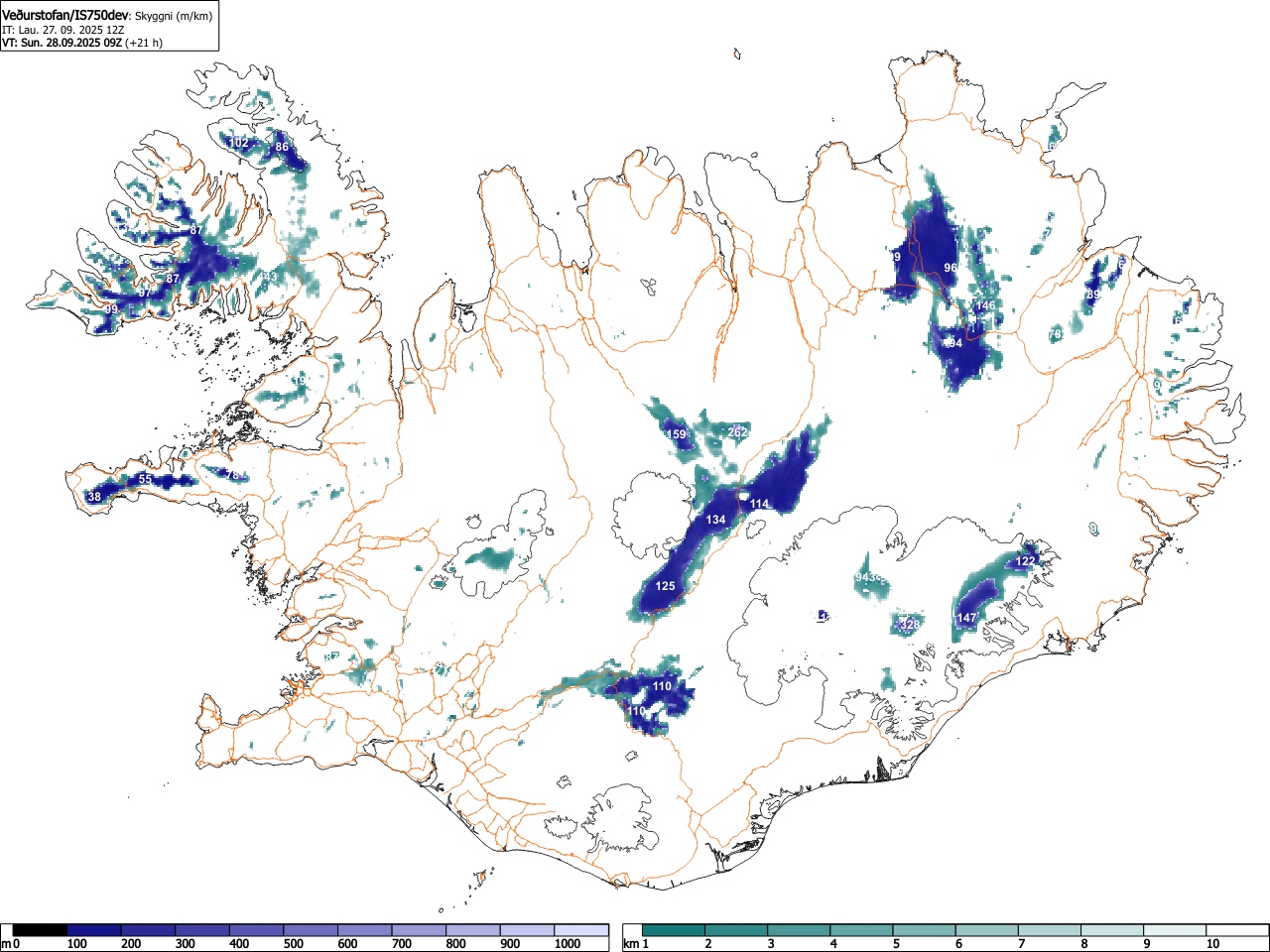Click the 262 visibility value label
1270x952 pixels.
click(737, 432)
